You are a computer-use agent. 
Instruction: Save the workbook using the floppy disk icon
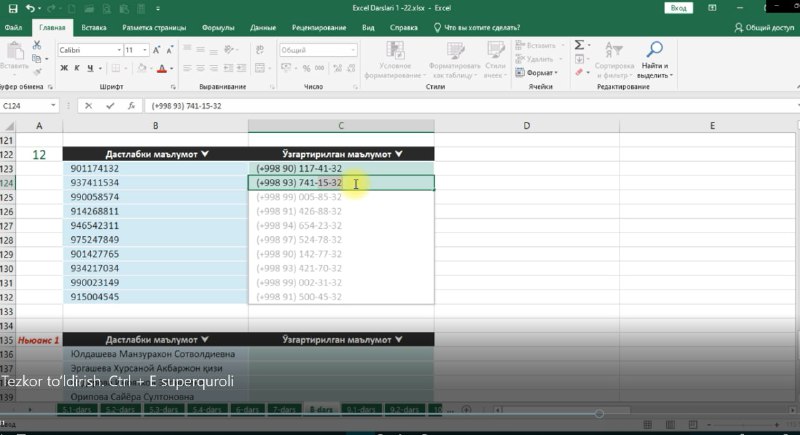point(13,8)
